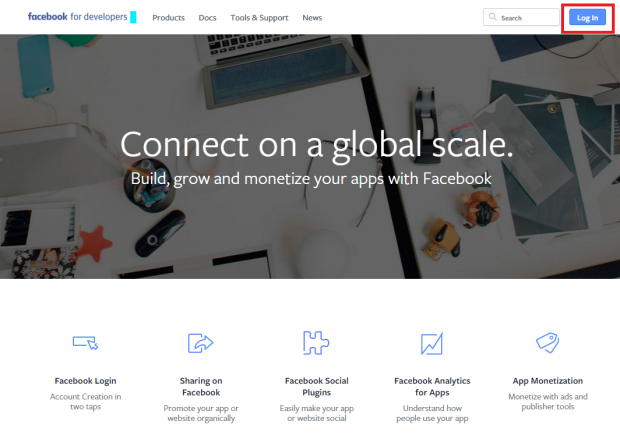Click the Facebook Login cursor icon
The image size is (620, 446).
coord(85,343)
